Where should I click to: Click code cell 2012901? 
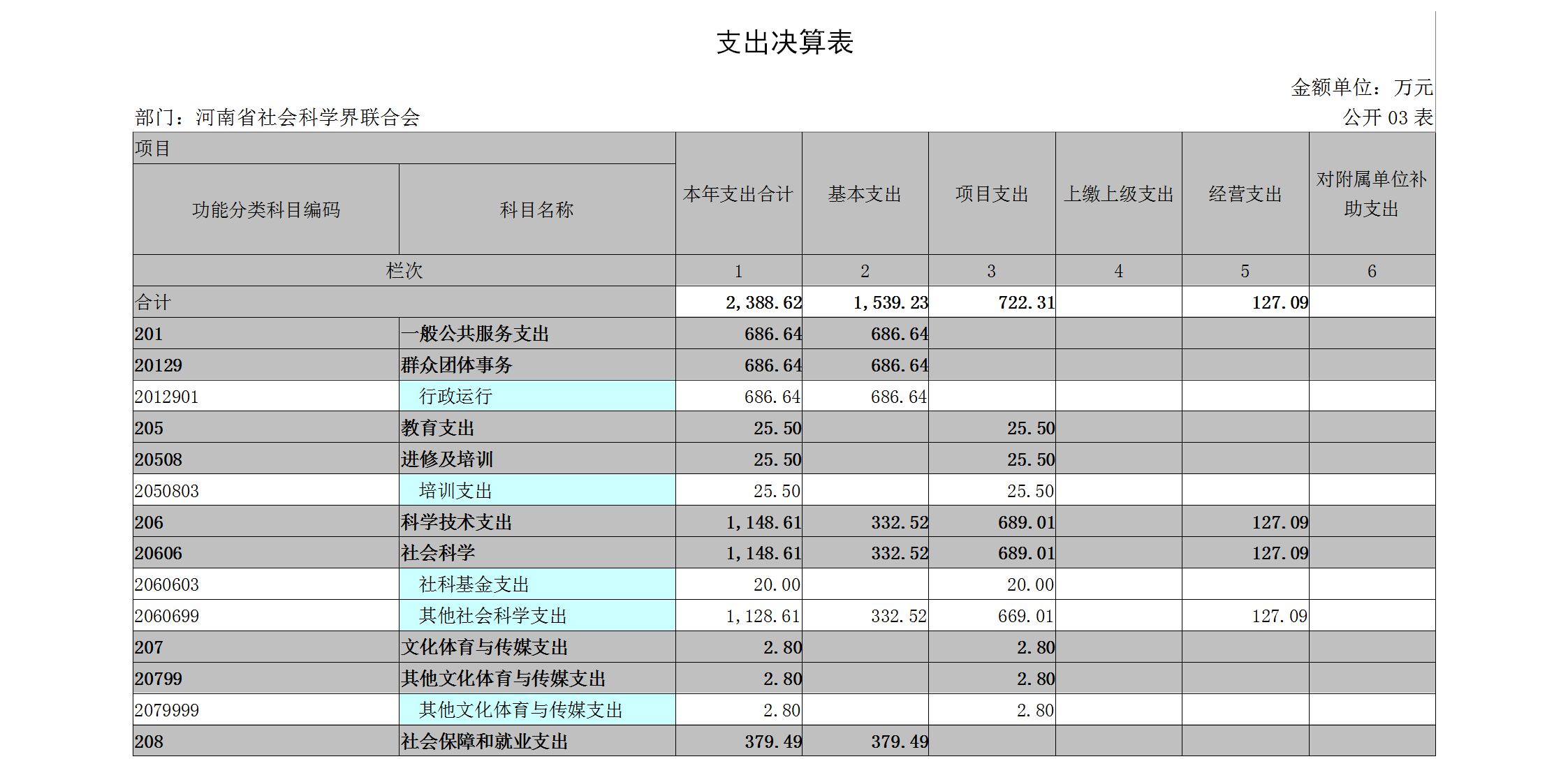[x=266, y=396]
